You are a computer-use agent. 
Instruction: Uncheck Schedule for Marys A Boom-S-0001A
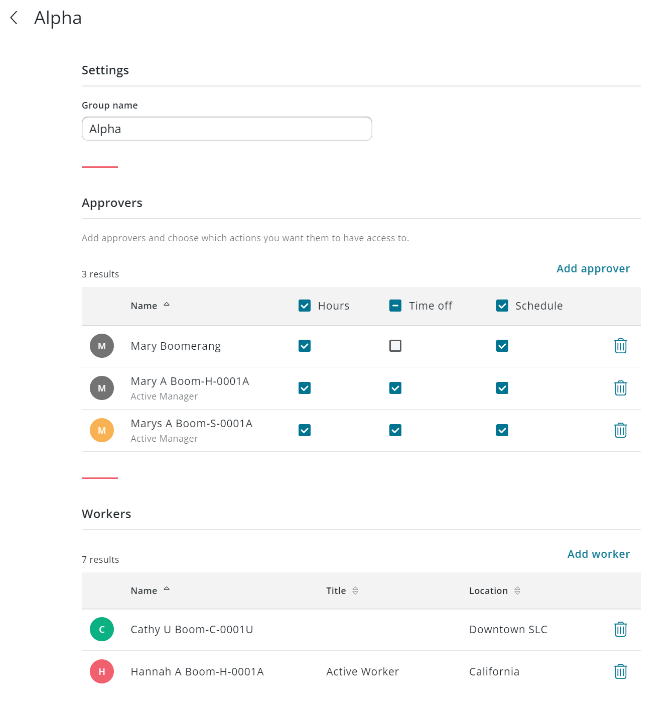click(x=502, y=430)
